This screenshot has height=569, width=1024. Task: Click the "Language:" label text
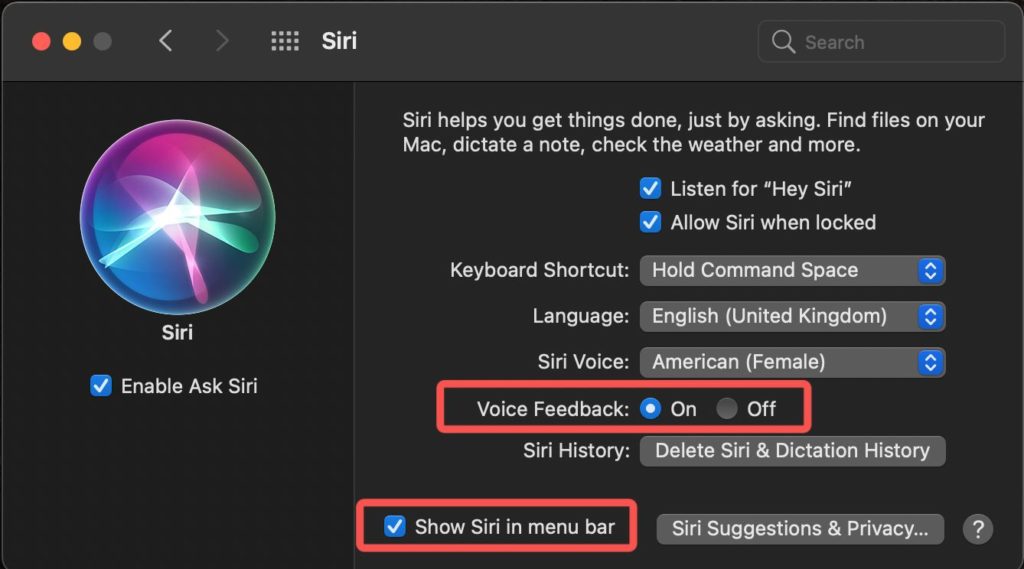(x=581, y=316)
